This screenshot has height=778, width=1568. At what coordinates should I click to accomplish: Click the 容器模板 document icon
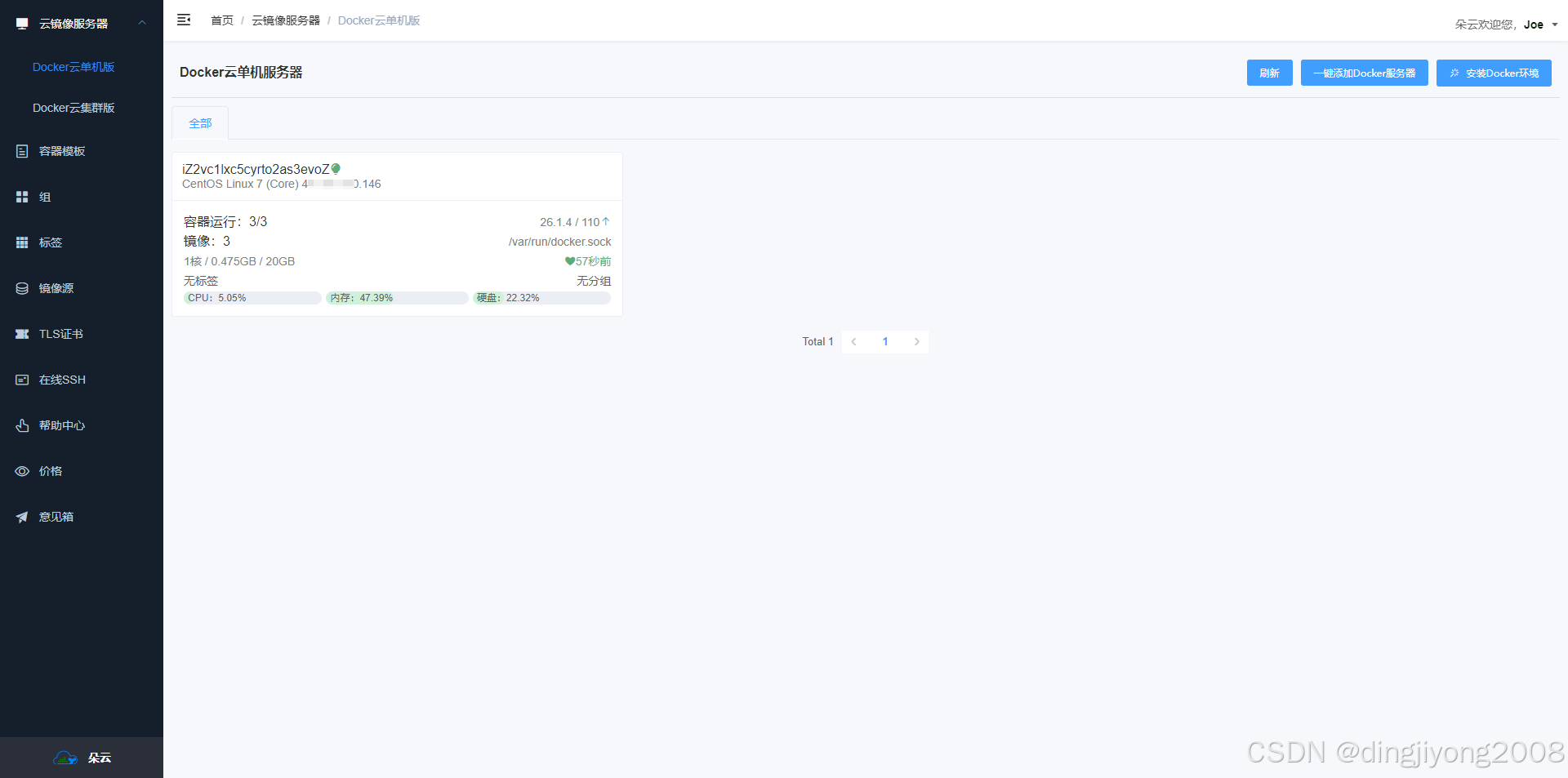(x=22, y=151)
